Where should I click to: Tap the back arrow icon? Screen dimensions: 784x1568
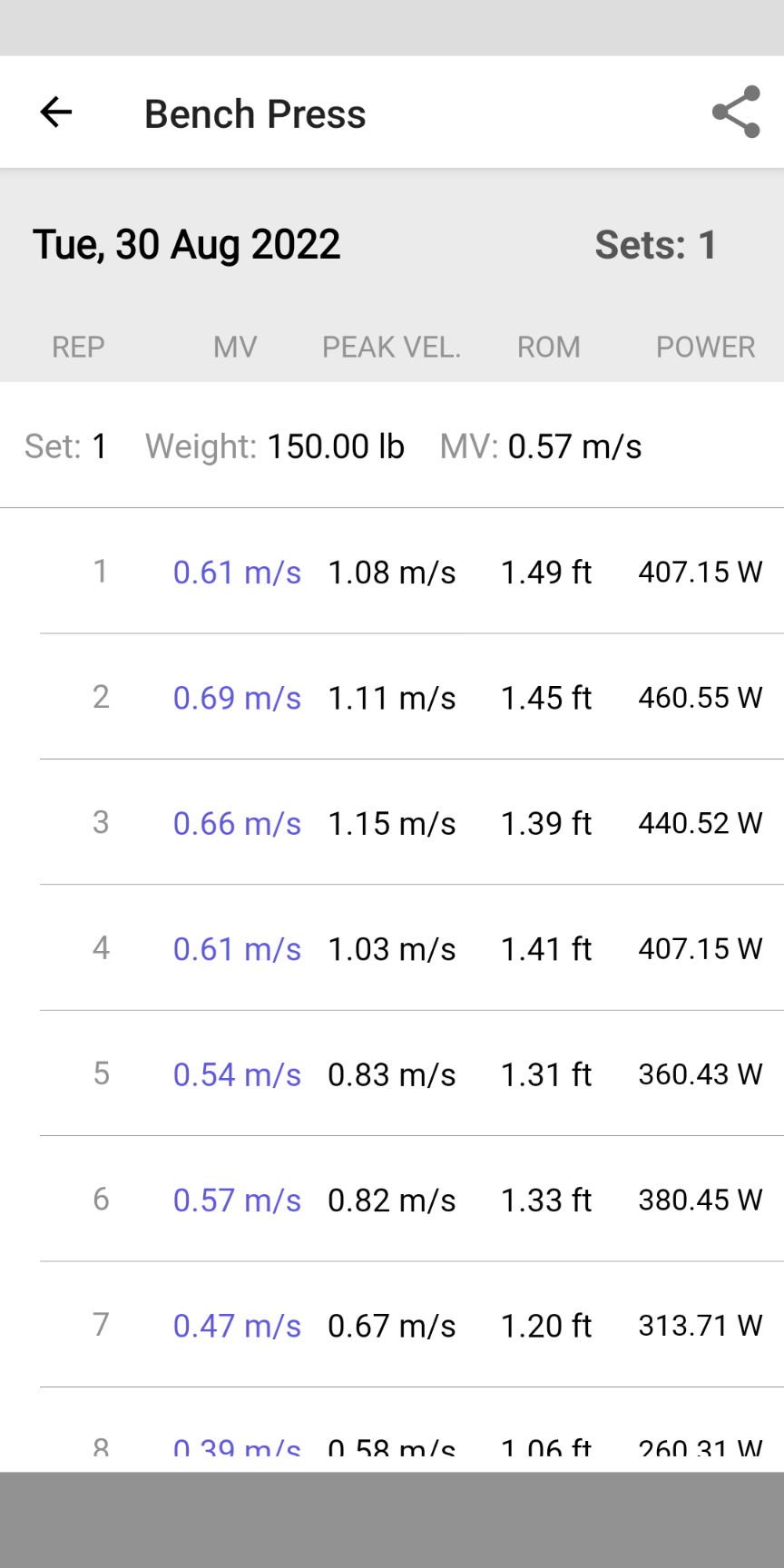tap(56, 113)
